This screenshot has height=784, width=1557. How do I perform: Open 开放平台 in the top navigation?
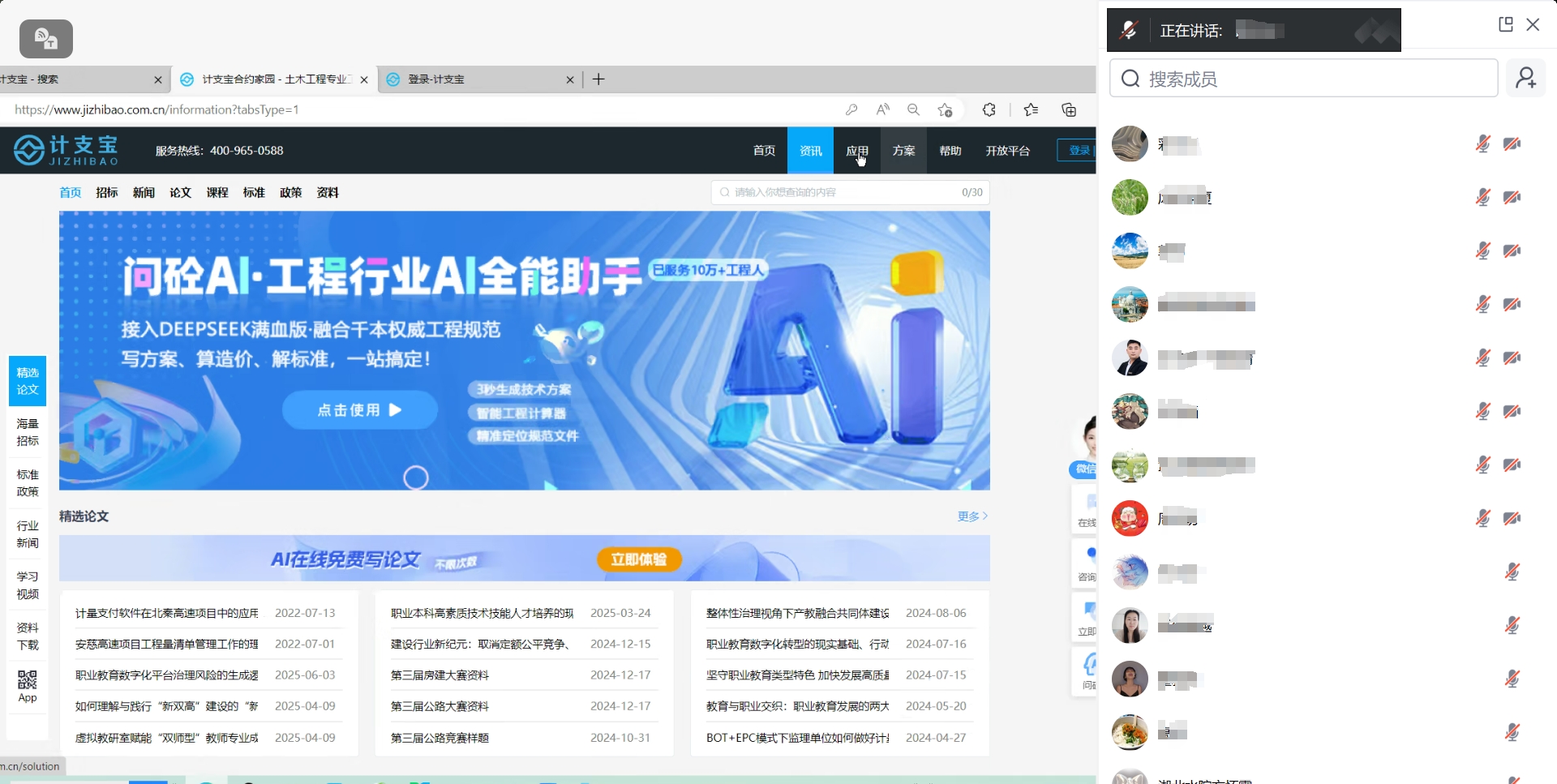click(1007, 151)
